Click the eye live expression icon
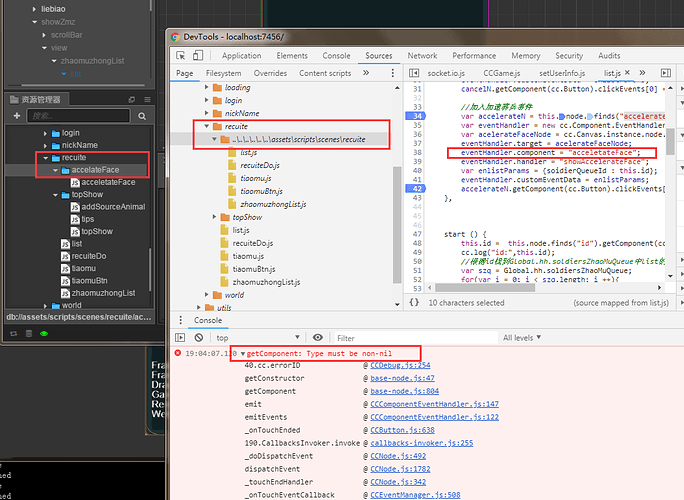 [x=318, y=338]
